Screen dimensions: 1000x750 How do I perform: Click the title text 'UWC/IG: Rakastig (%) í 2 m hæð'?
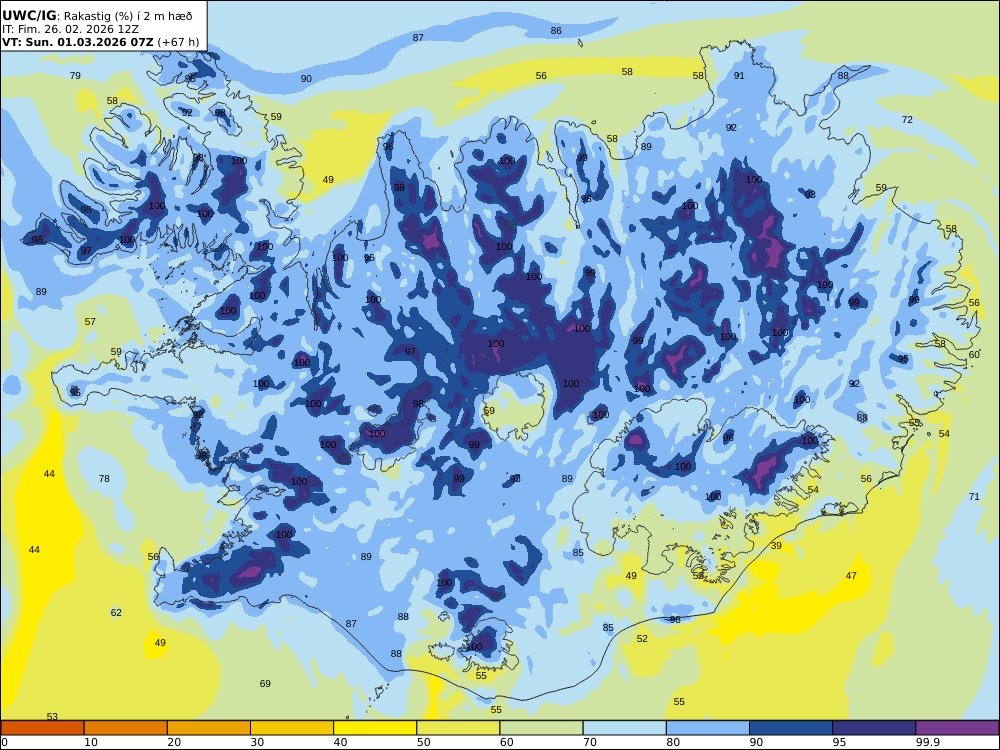(x=97, y=16)
